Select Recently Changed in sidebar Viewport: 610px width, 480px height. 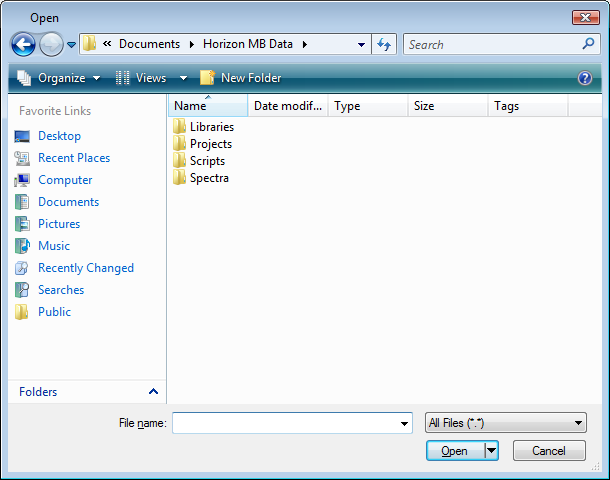point(85,268)
